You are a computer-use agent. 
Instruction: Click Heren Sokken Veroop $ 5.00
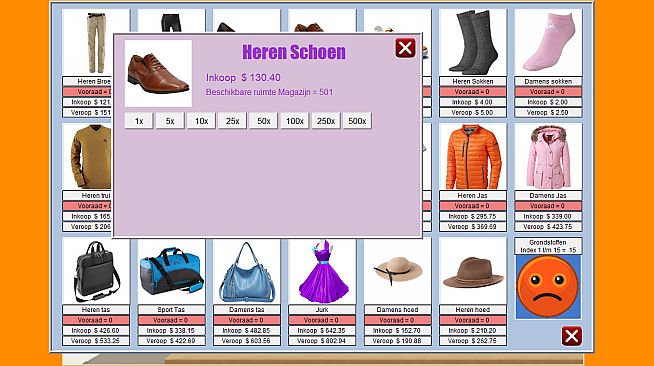pyautogui.click(x=473, y=113)
